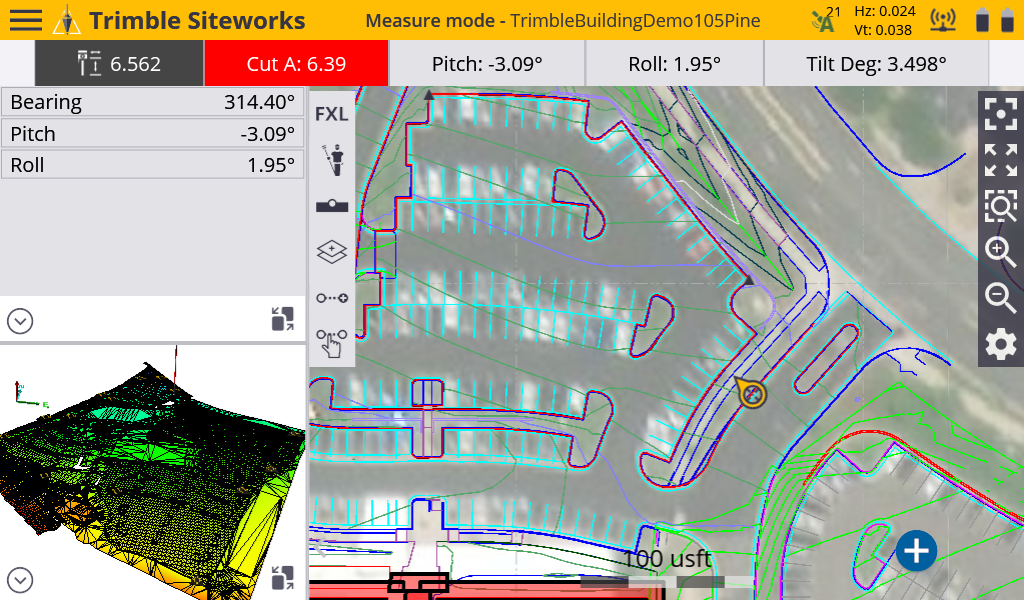Select the line with add-point tool
Screen dimensions: 1024x600
tap(332, 298)
